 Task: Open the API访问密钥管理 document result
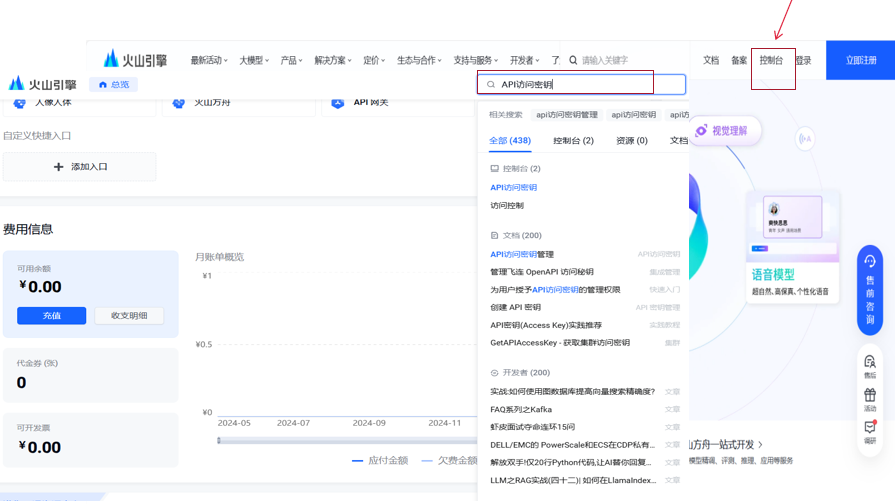point(522,254)
